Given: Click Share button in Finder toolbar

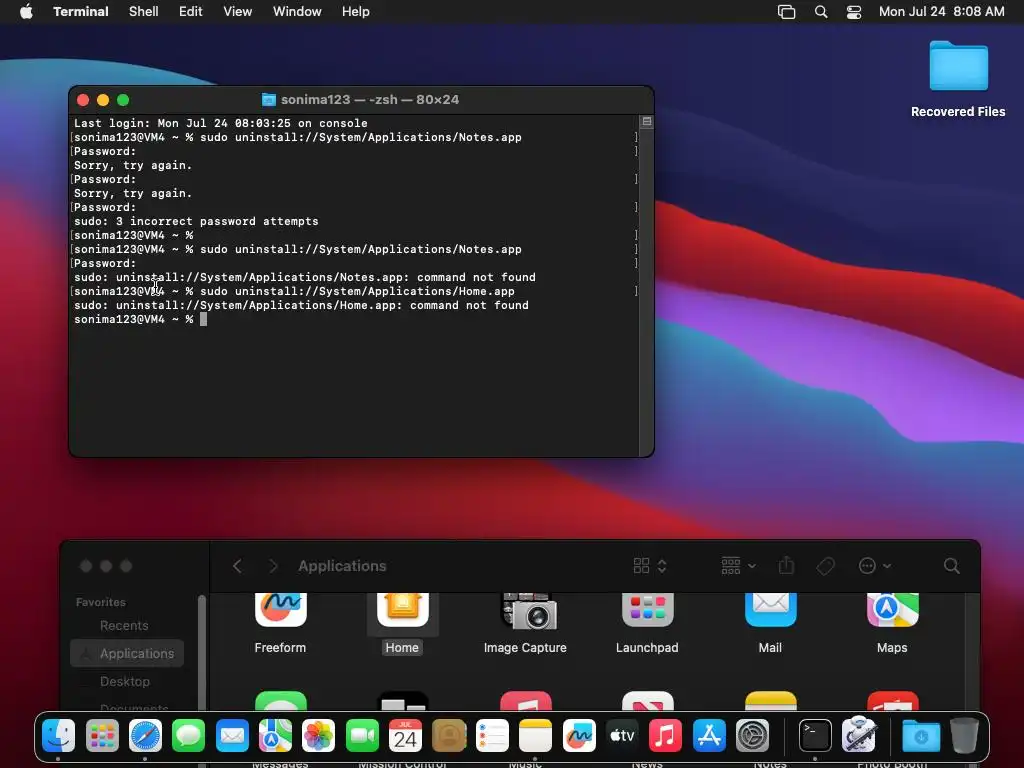Looking at the screenshot, I should click(786, 566).
